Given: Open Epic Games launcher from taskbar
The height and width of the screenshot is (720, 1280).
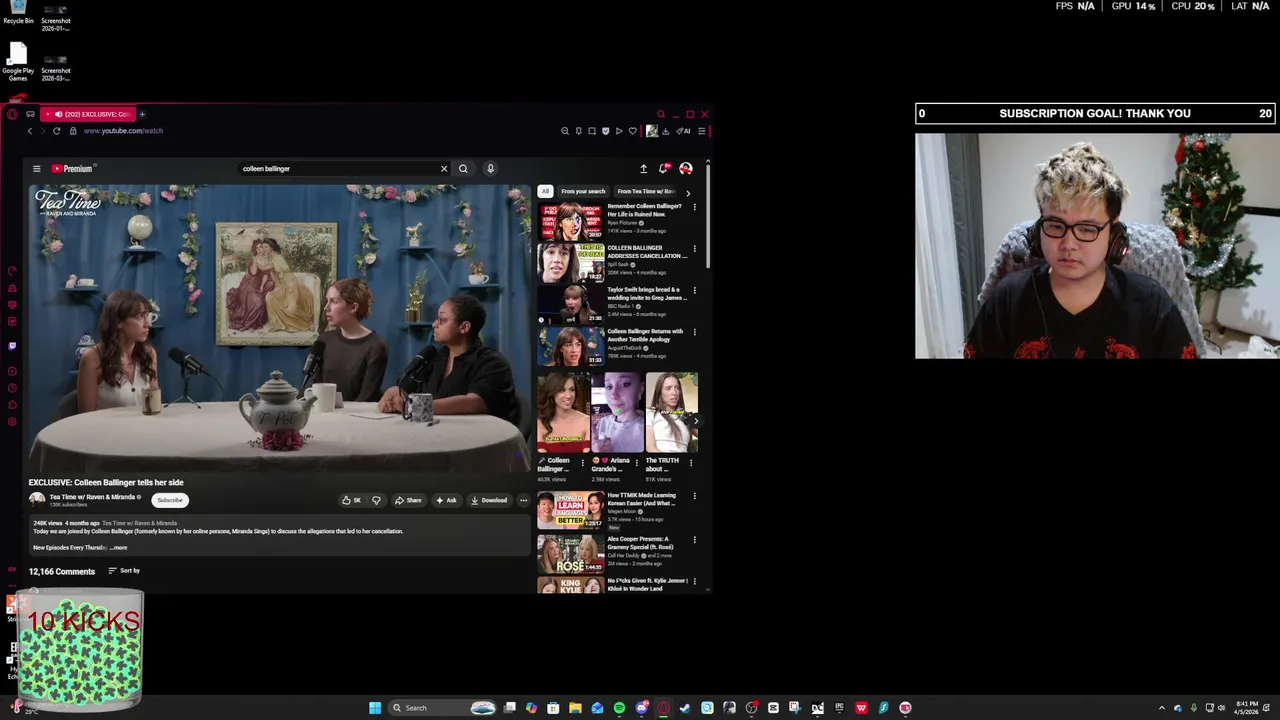Looking at the screenshot, I should pos(840,708).
